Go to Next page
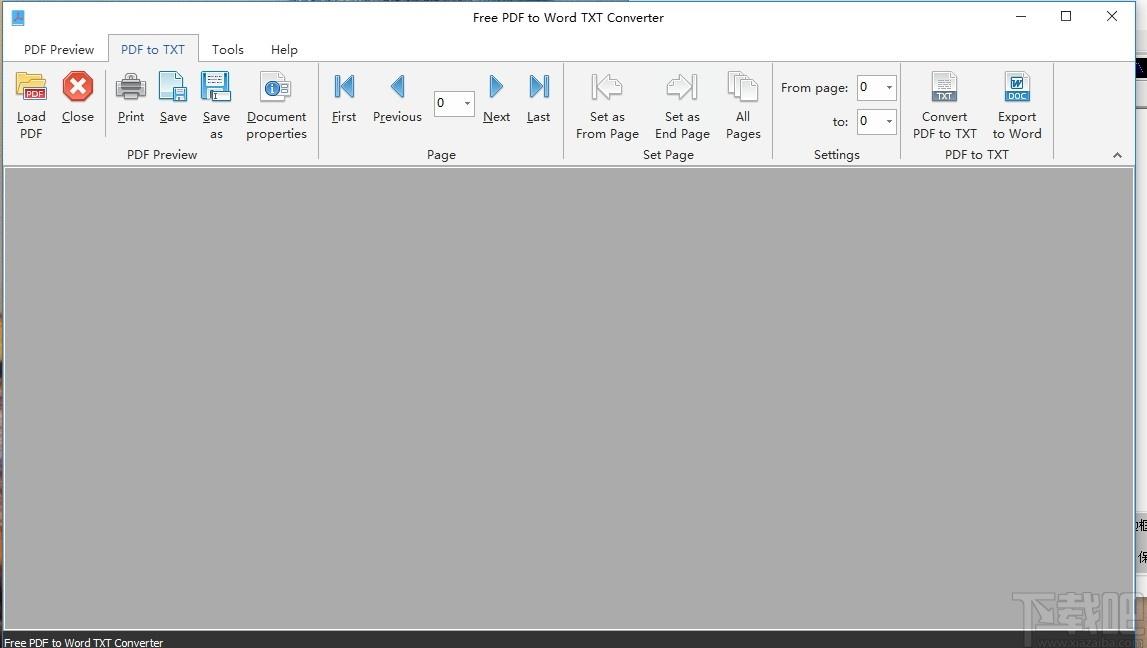The image size is (1147, 648). click(x=496, y=97)
